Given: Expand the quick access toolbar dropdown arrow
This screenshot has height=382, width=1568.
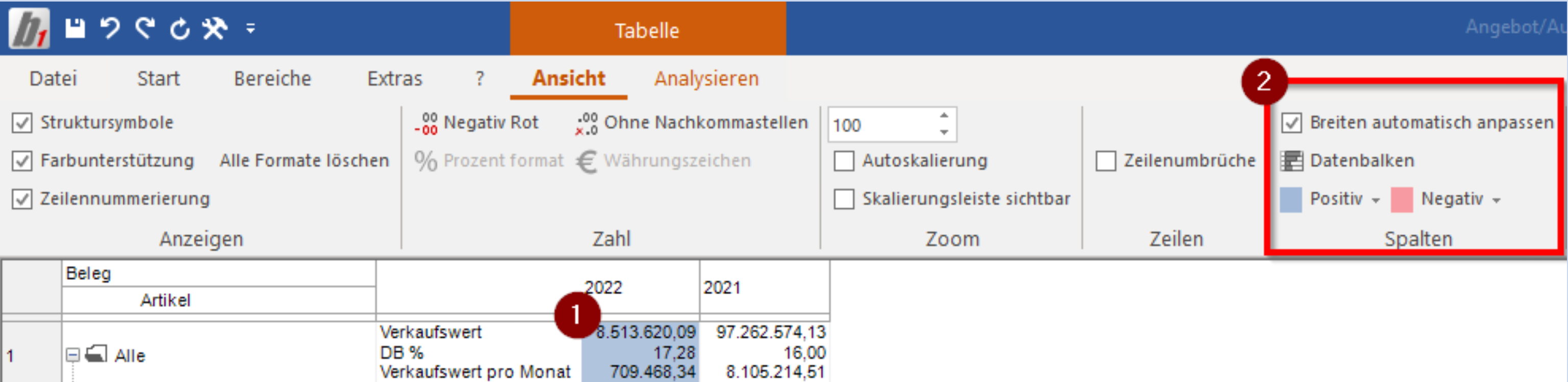Looking at the screenshot, I should point(250,28).
